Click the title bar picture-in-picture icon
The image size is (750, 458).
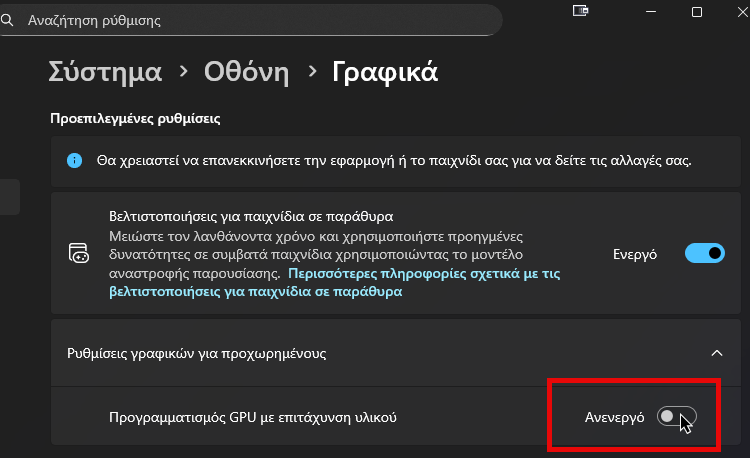[x=580, y=11]
